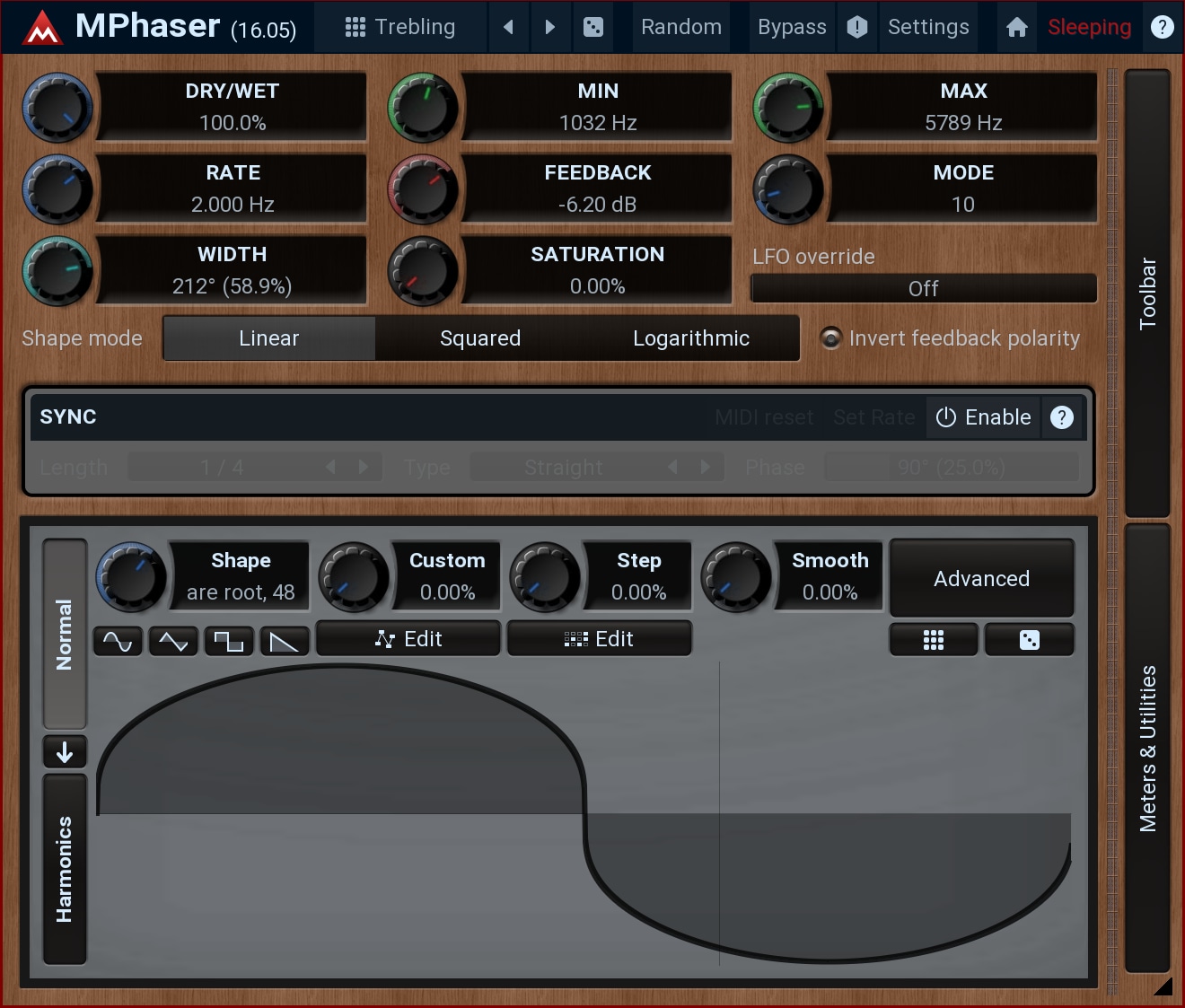Viewport: 1185px width, 1008px height.
Task: Click the MAX frequency knob
Action: click(788, 108)
